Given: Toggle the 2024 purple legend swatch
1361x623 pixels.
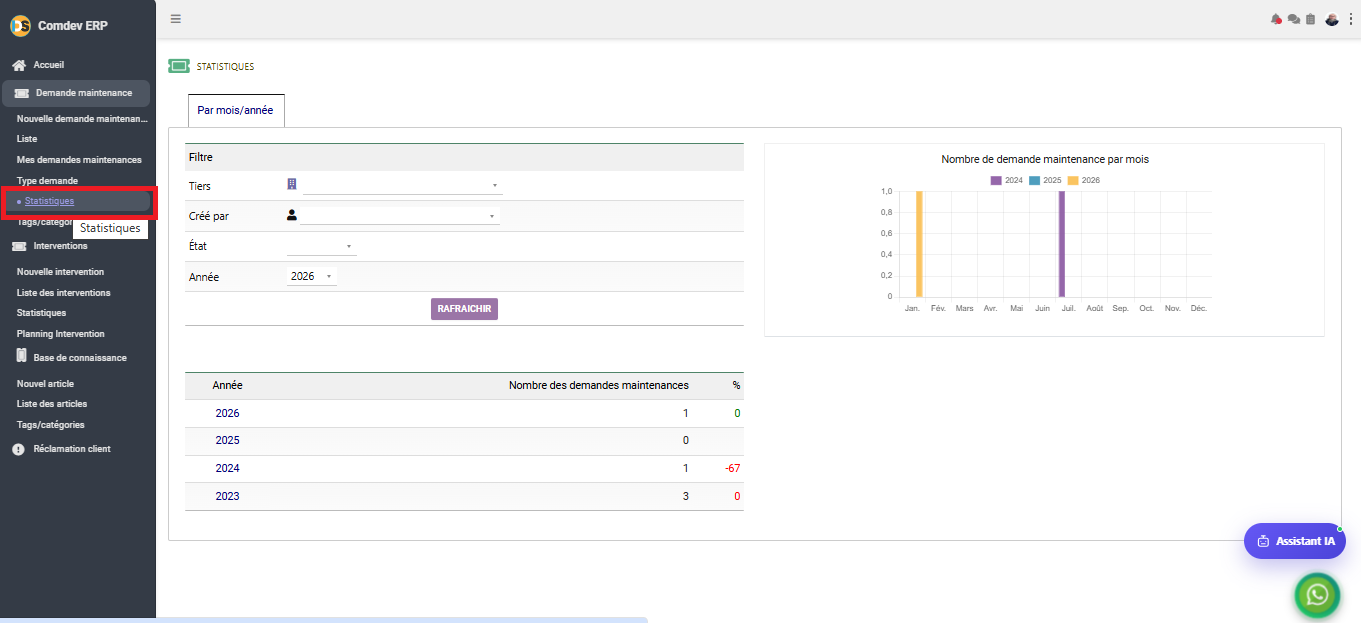Looking at the screenshot, I should coord(996,180).
